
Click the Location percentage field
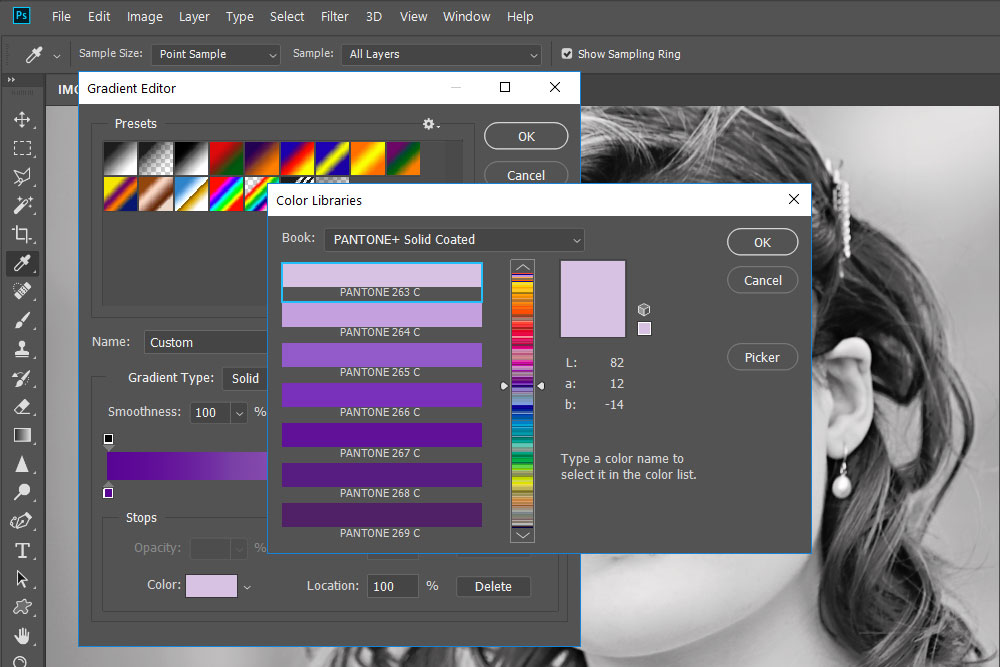(392, 586)
